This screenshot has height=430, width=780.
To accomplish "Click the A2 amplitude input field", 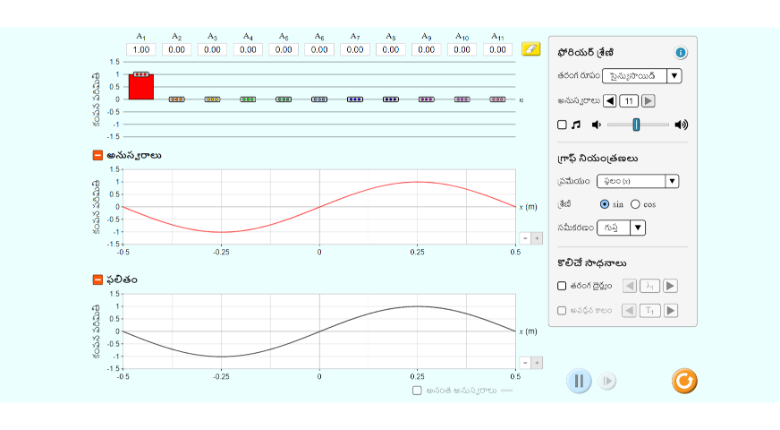I will click(176, 49).
